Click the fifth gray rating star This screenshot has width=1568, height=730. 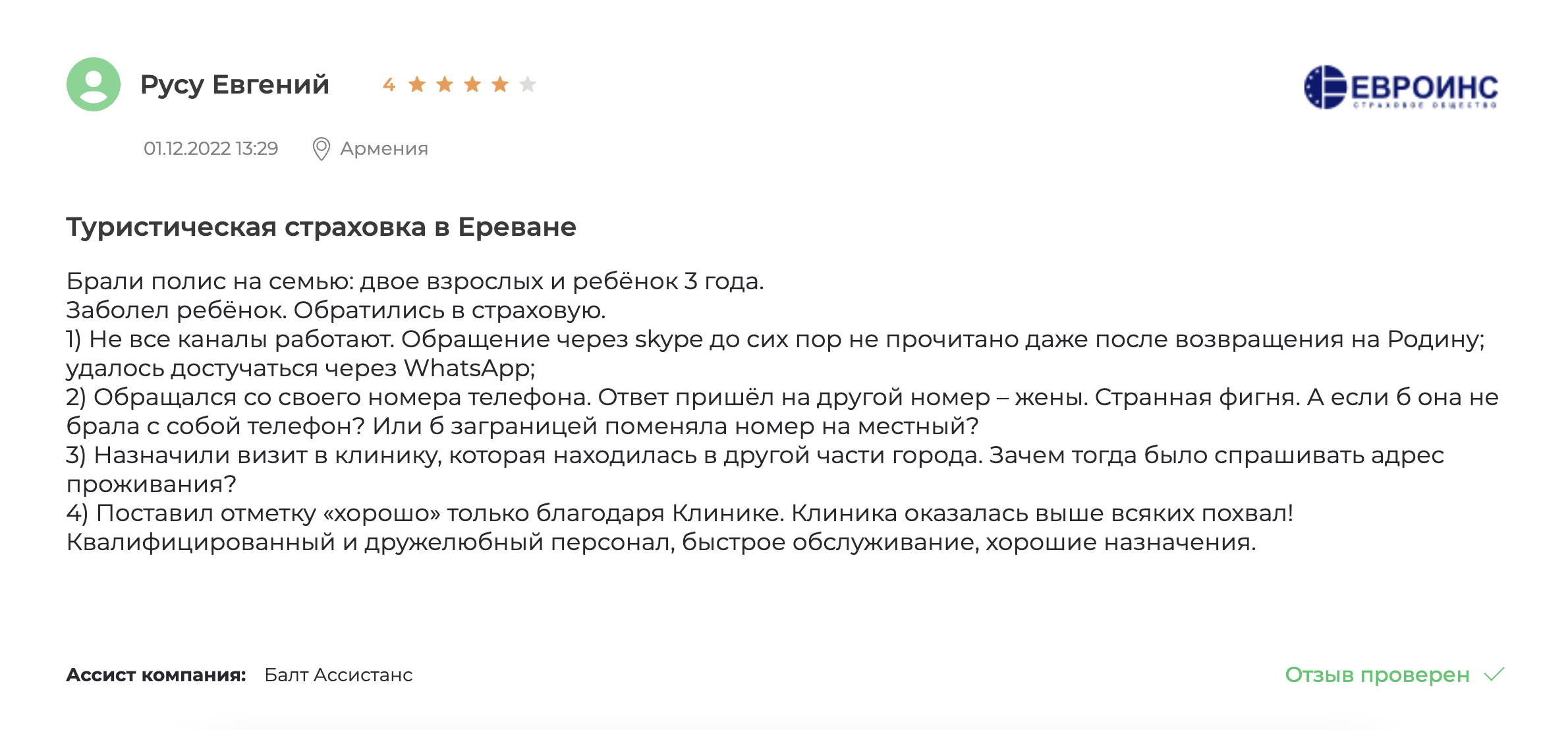coord(528,84)
